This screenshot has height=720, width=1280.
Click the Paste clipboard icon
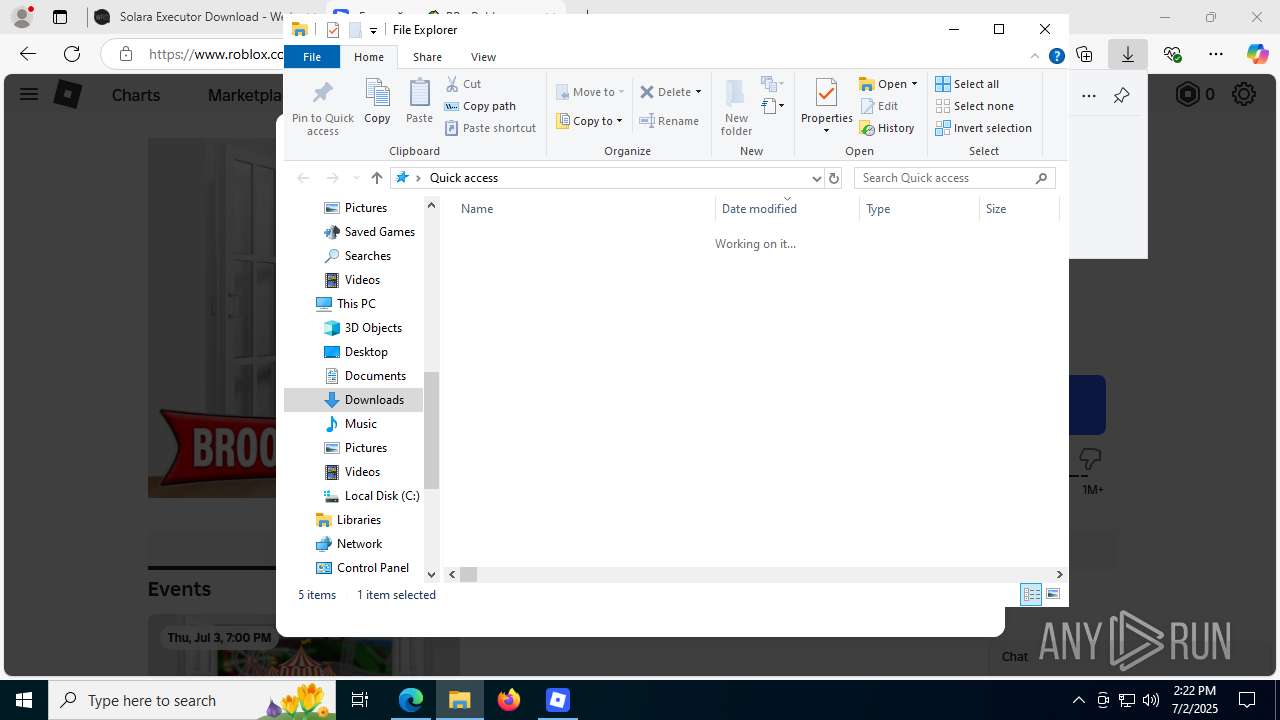pos(419,101)
